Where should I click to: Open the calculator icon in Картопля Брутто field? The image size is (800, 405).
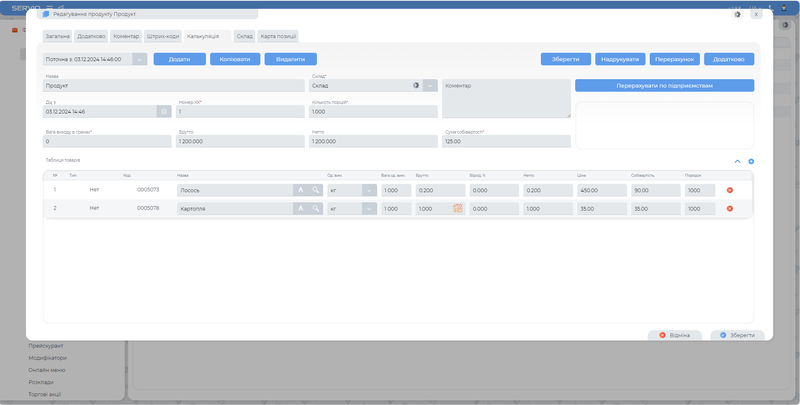(x=458, y=208)
